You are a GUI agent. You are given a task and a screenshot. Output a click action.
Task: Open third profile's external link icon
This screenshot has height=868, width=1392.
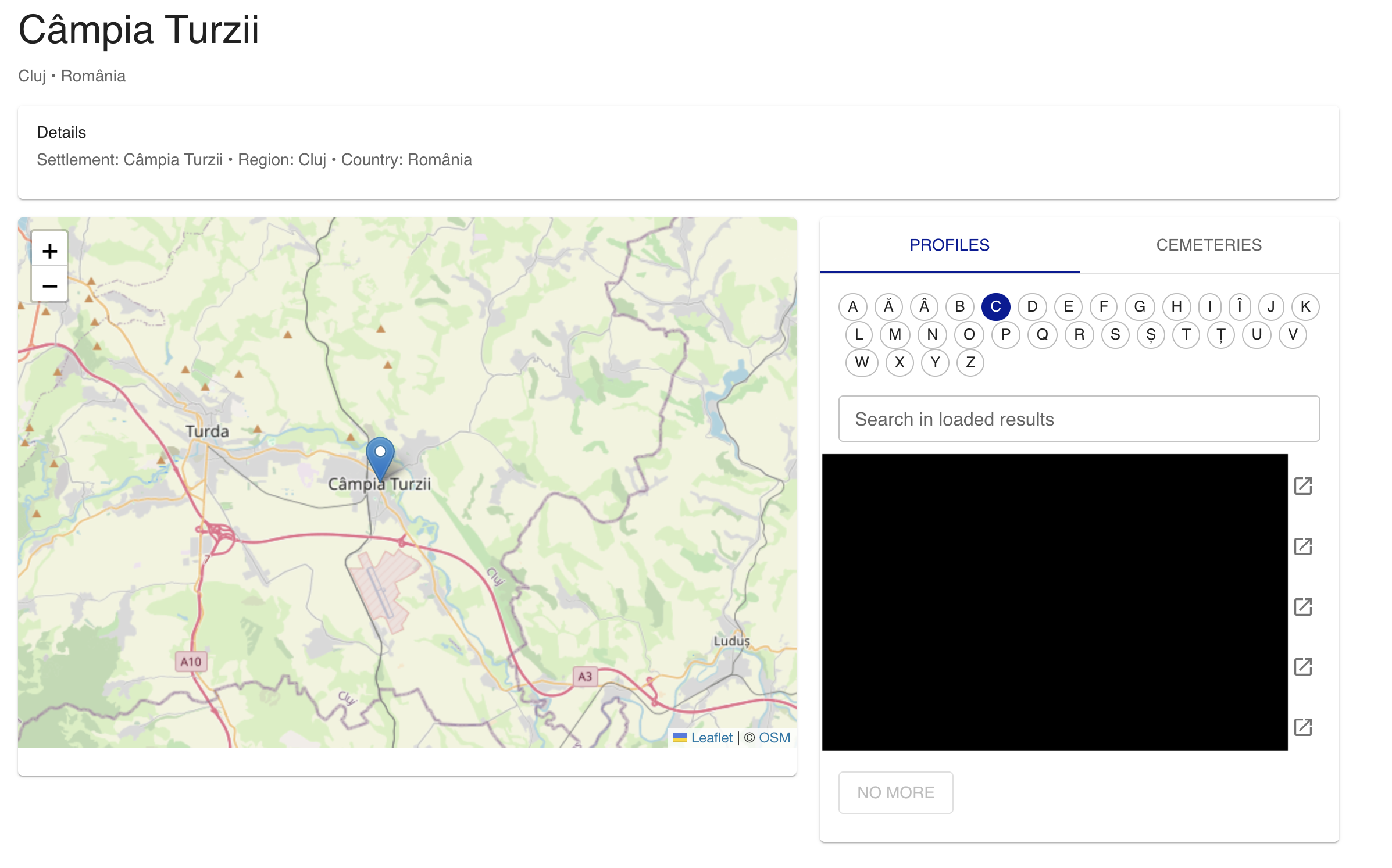(x=1302, y=607)
